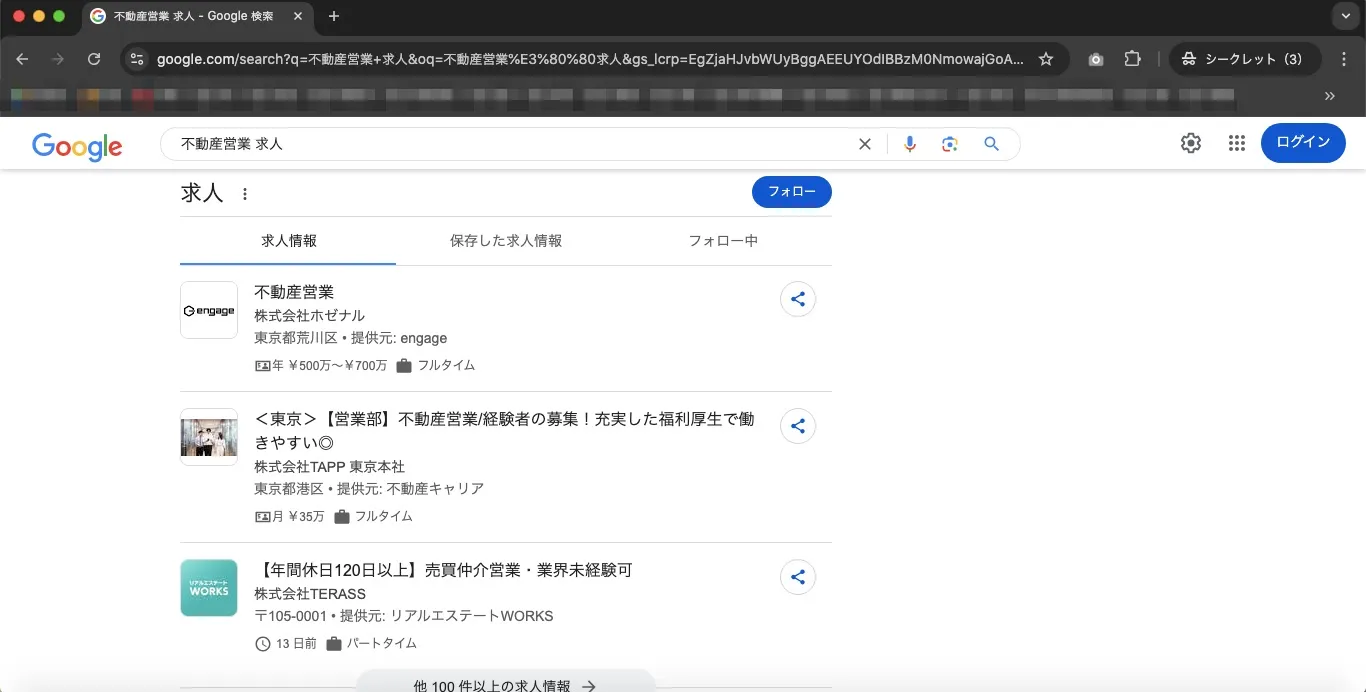The width and height of the screenshot is (1366, 692).
Task: Share the 株式会社ホゼナル job listing
Action: (798, 299)
